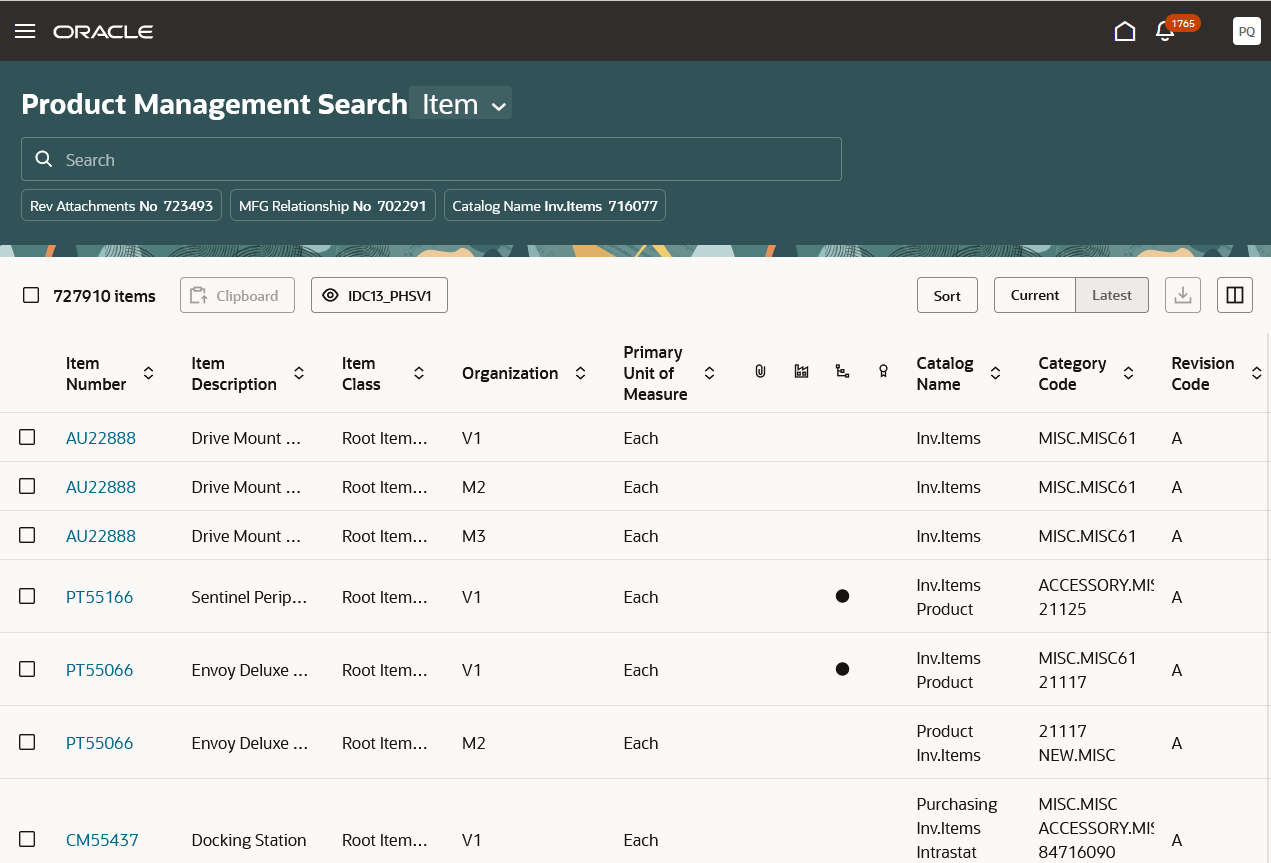Screen dimensions: 1271x863
Task: Click the structure hierarchy column icon
Action: point(842,372)
